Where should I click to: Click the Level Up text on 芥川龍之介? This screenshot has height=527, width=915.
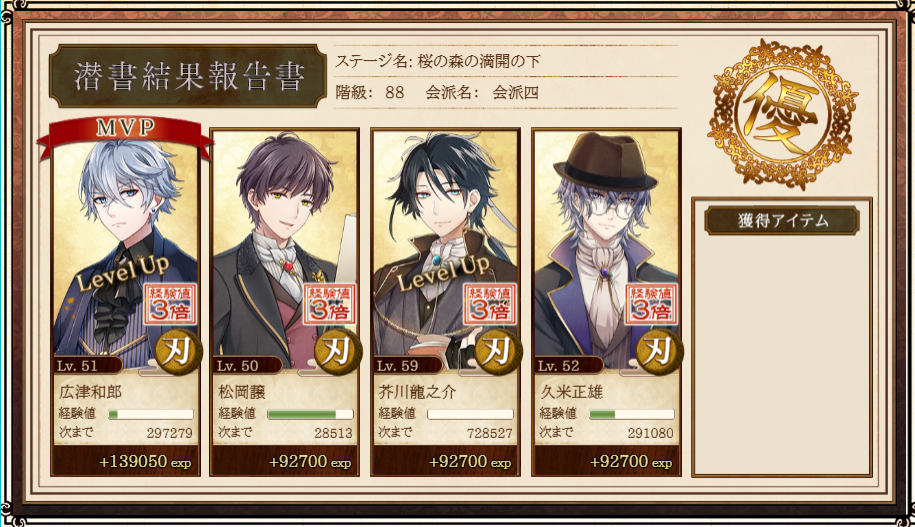pyautogui.click(x=443, y=273)
